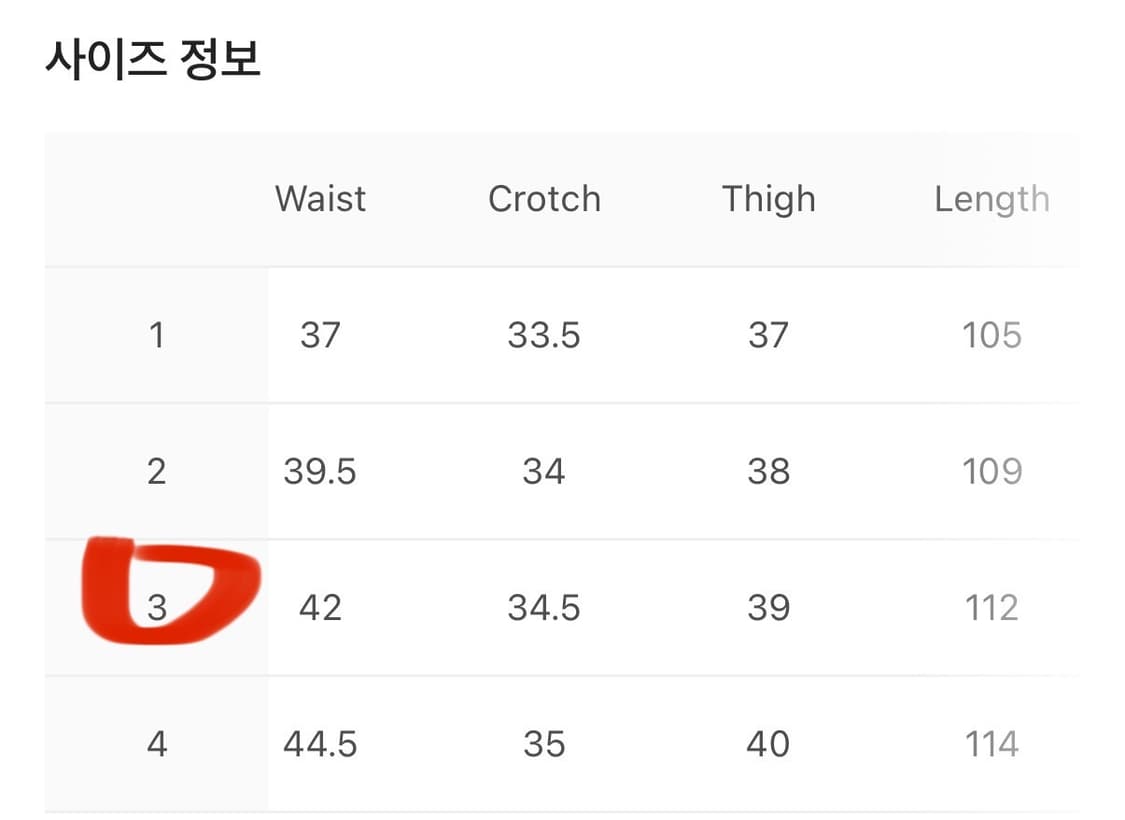Viewport: 1125px width, 820px height.
Task: Tap crotch value 33.5 for size 1
Action: [x=544, y=335]
